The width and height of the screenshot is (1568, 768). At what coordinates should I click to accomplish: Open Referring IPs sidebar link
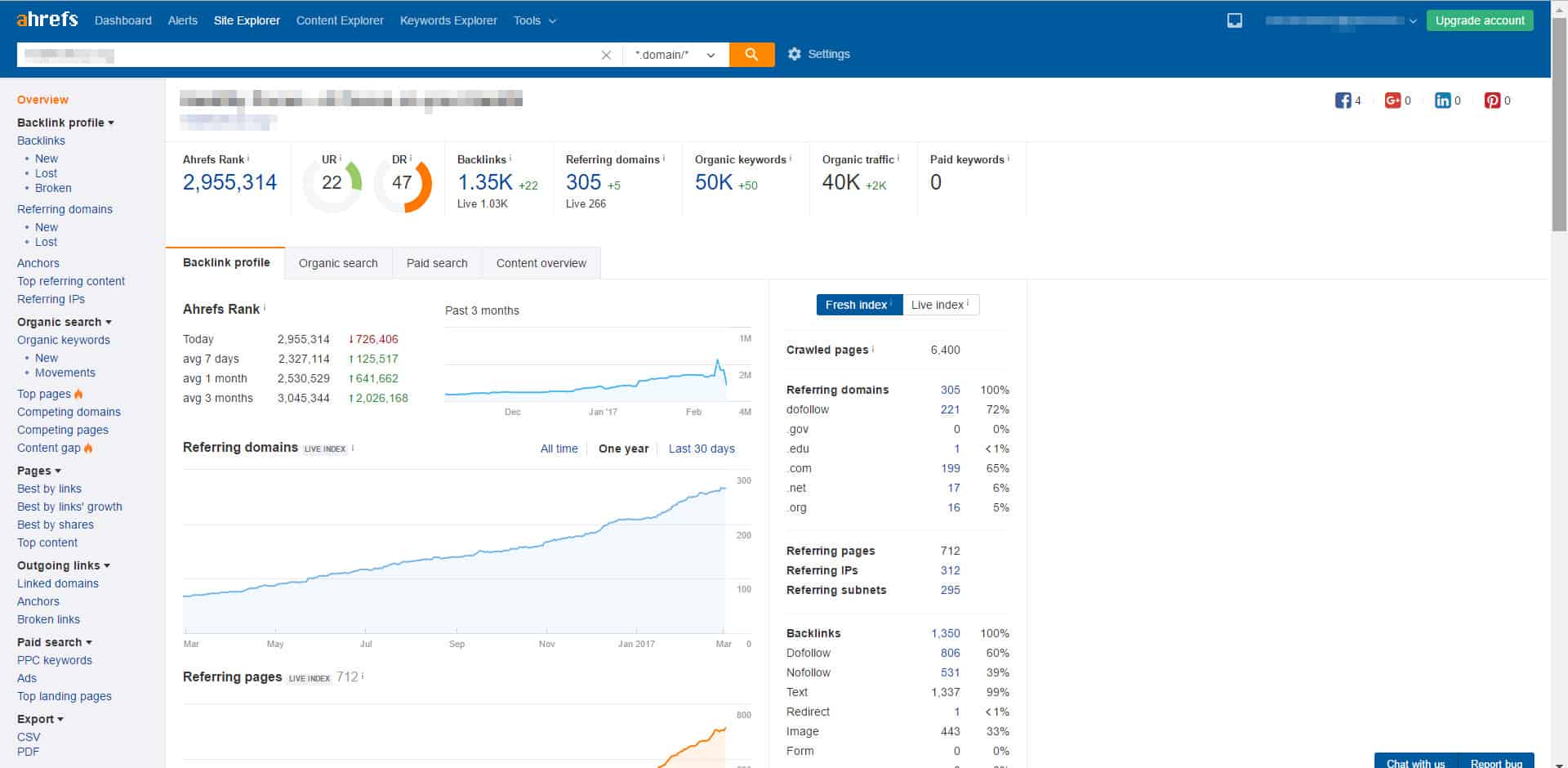[x=51, y=299]
